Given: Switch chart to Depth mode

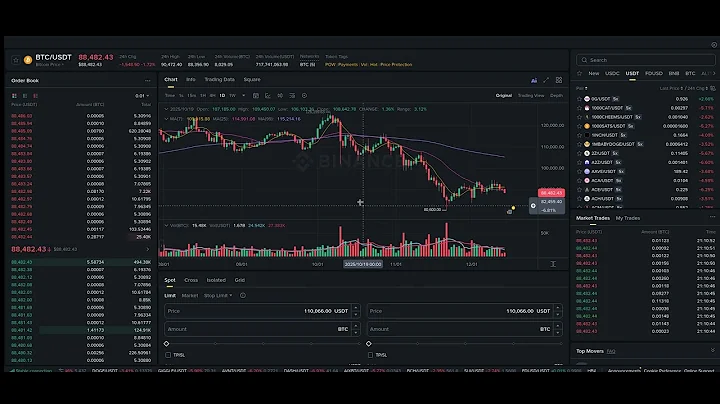Looking at the screenshot, I should click(x=556, y=95).
